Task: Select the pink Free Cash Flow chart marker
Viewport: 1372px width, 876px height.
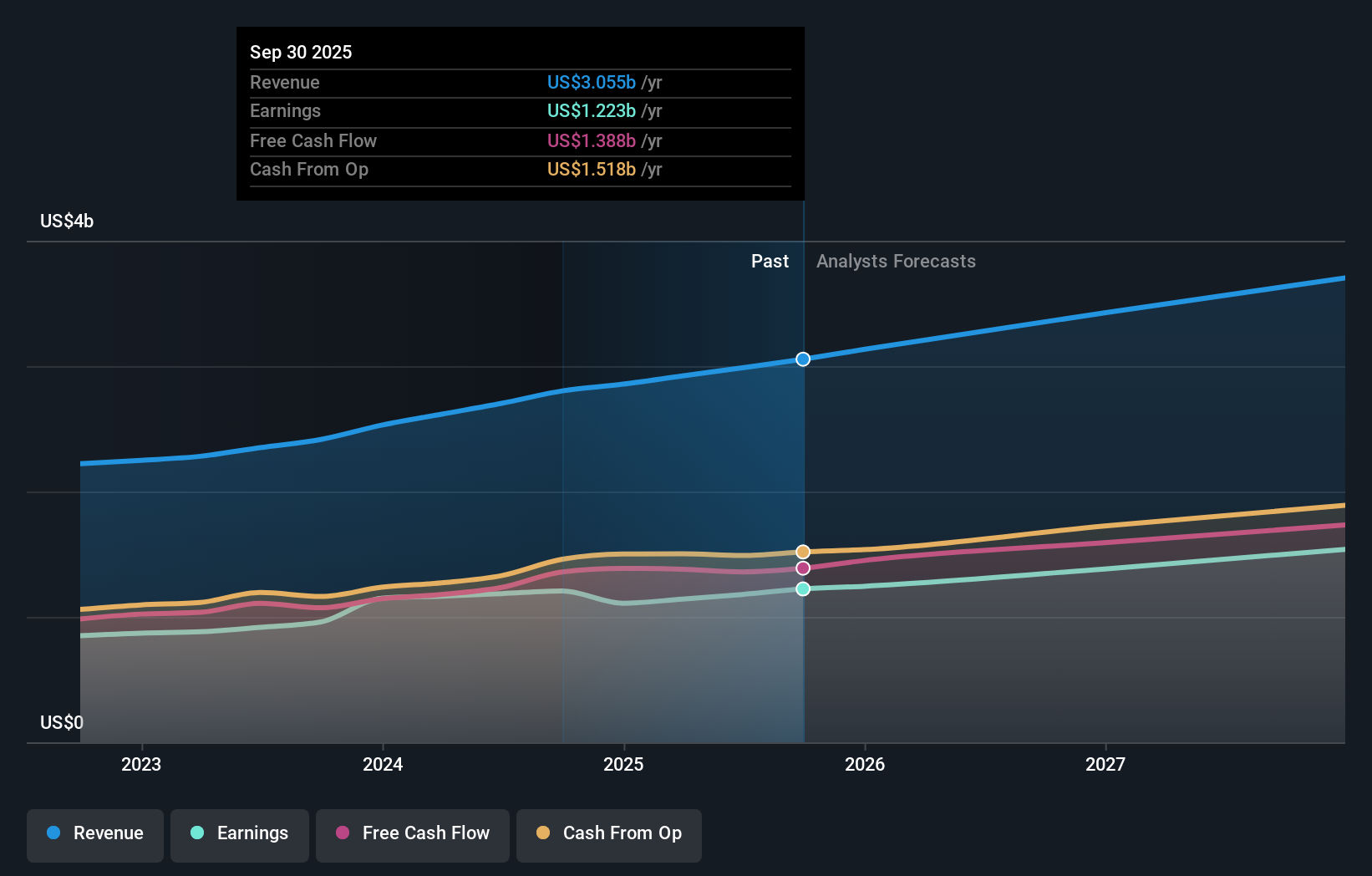Action: tap(803, 568)
